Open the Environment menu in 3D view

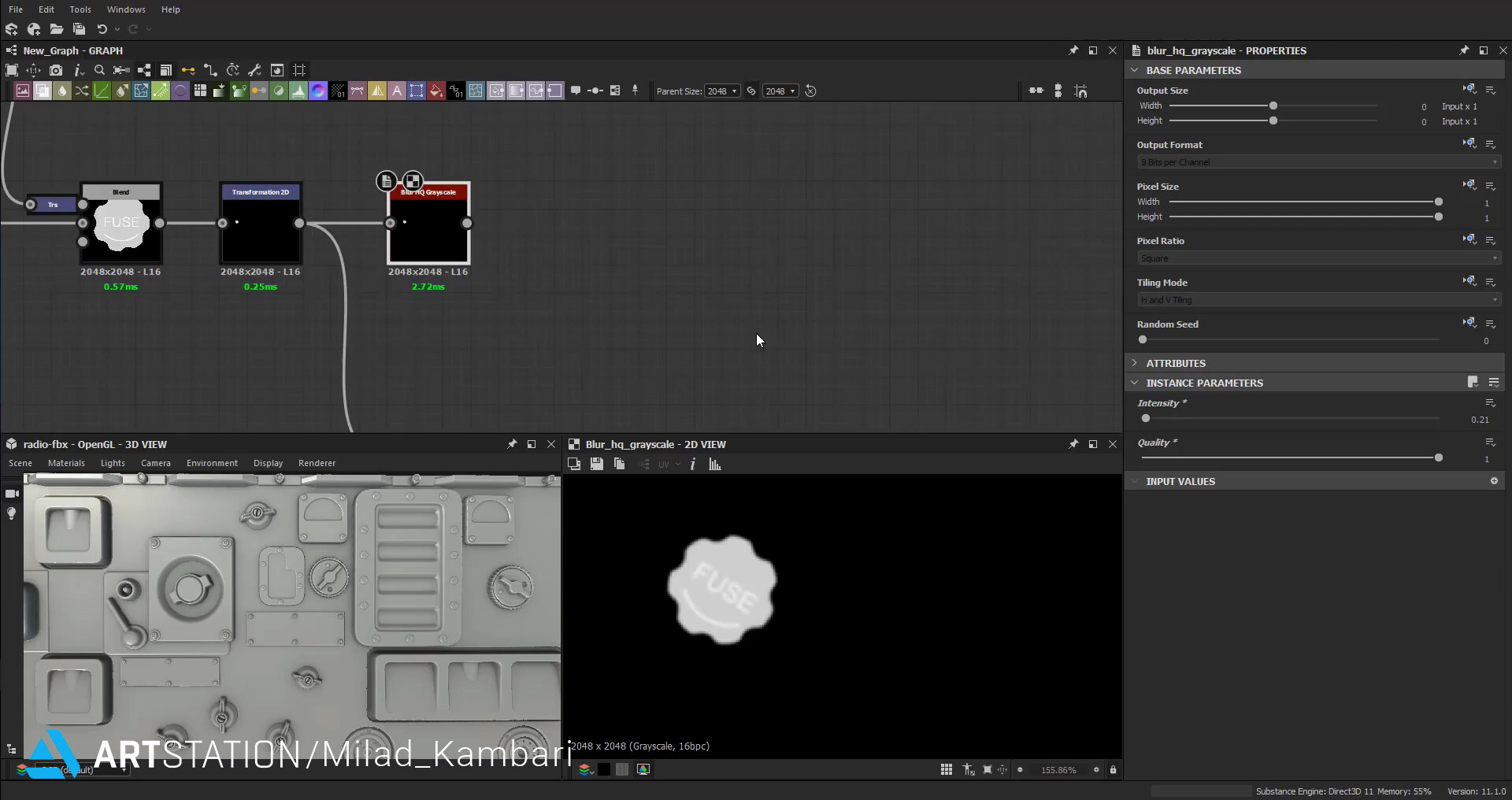coord(212,463)
